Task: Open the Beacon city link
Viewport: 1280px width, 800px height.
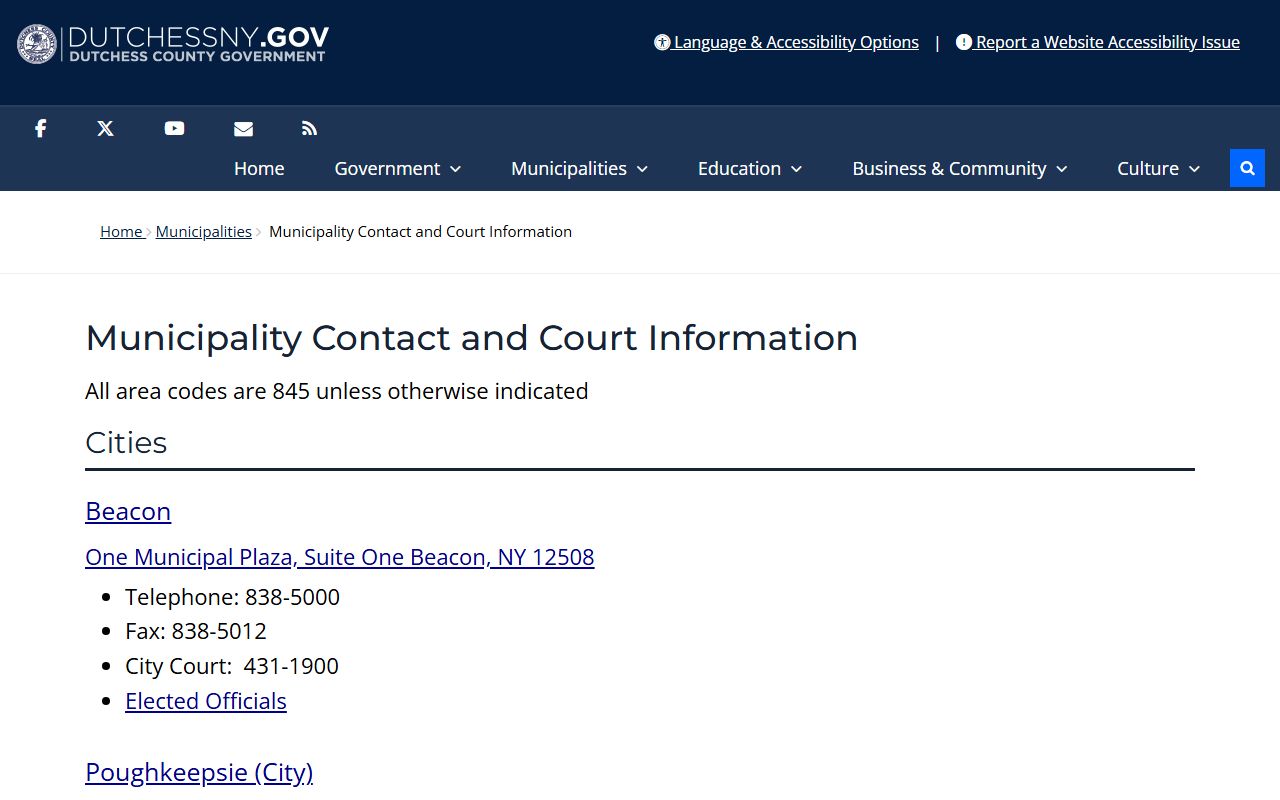Action: pos(128,511)
